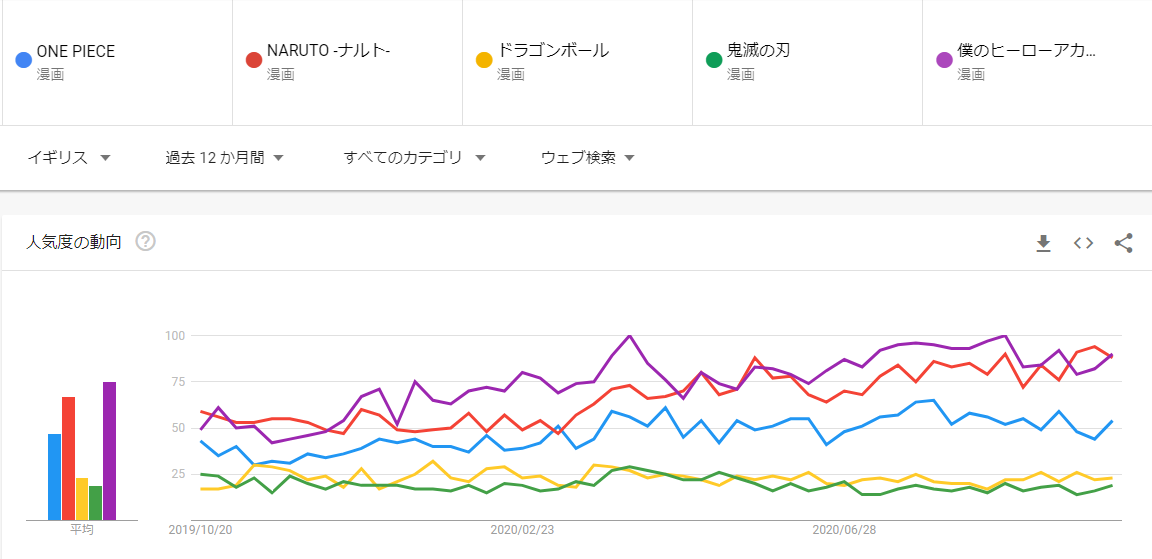Click the blue ONE PIECE color dot

point(24,60)
